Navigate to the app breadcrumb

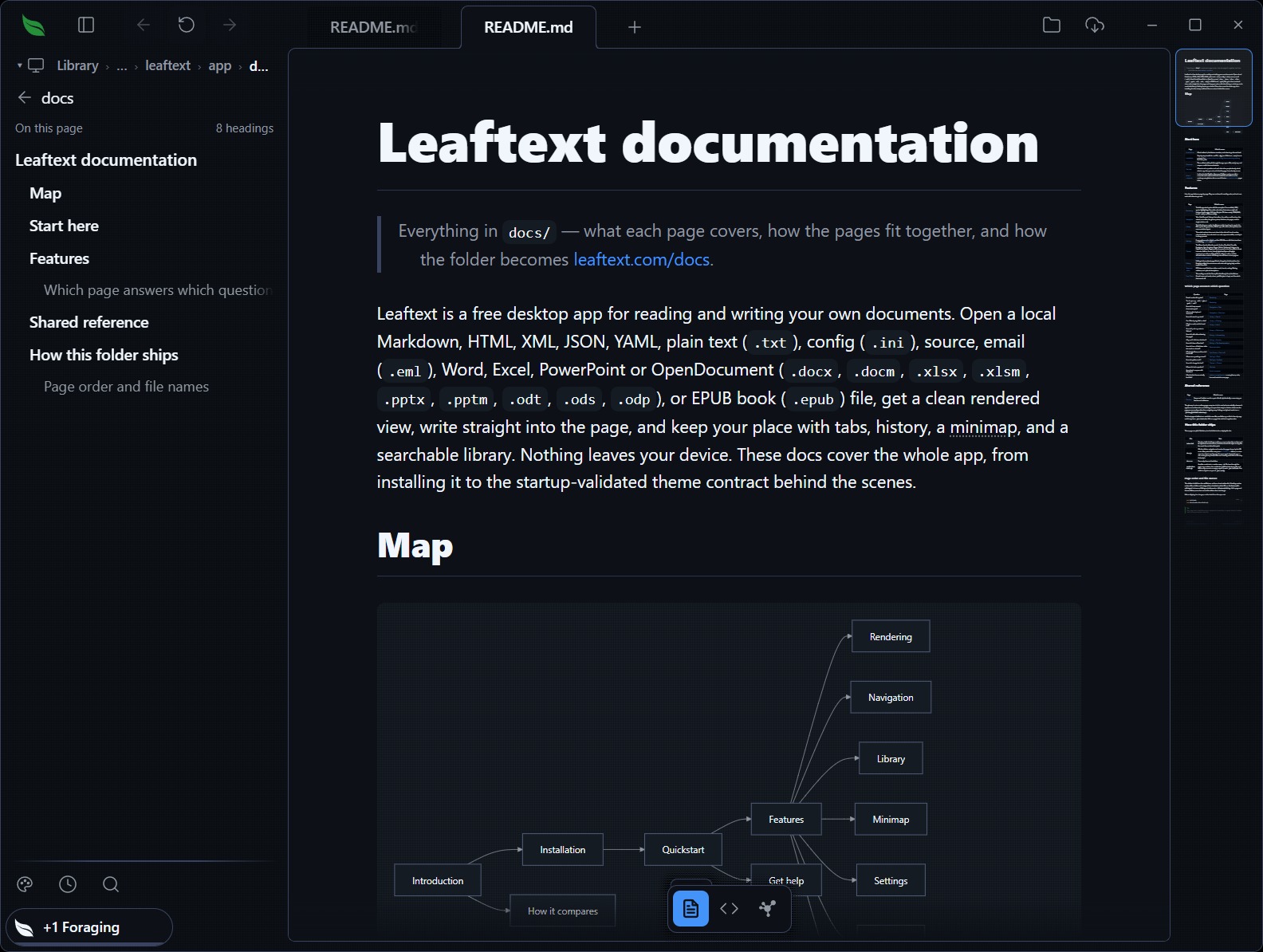coord(220,65)
